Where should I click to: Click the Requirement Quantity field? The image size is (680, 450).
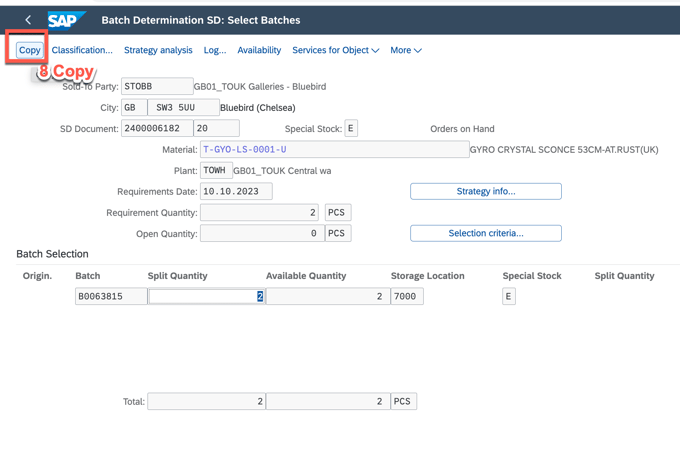tap(260, 213)
